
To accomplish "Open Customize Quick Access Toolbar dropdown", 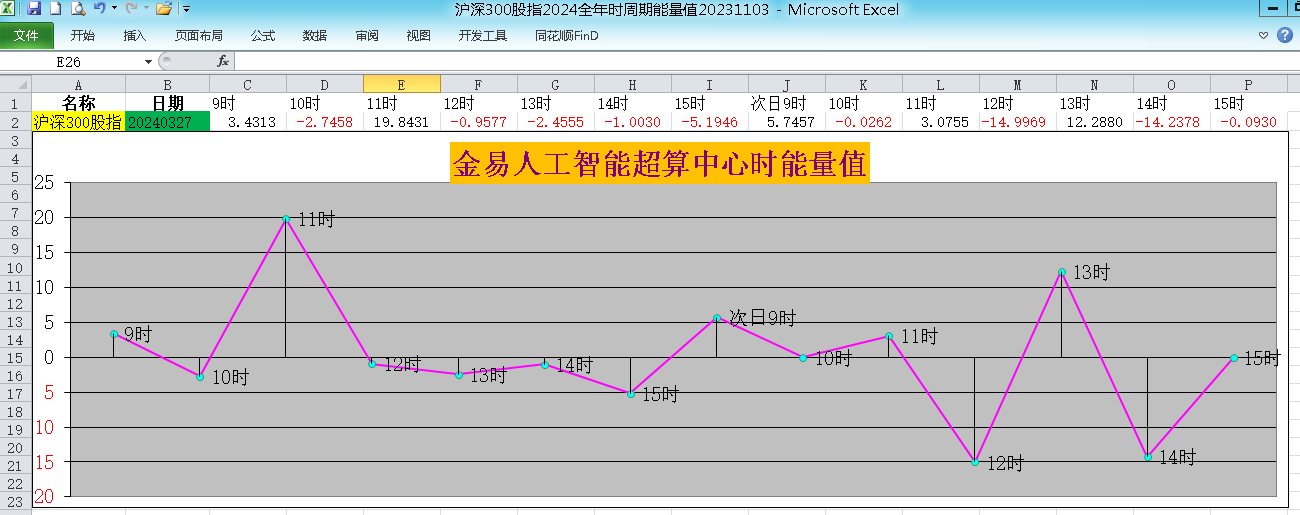I will point(186,9).
